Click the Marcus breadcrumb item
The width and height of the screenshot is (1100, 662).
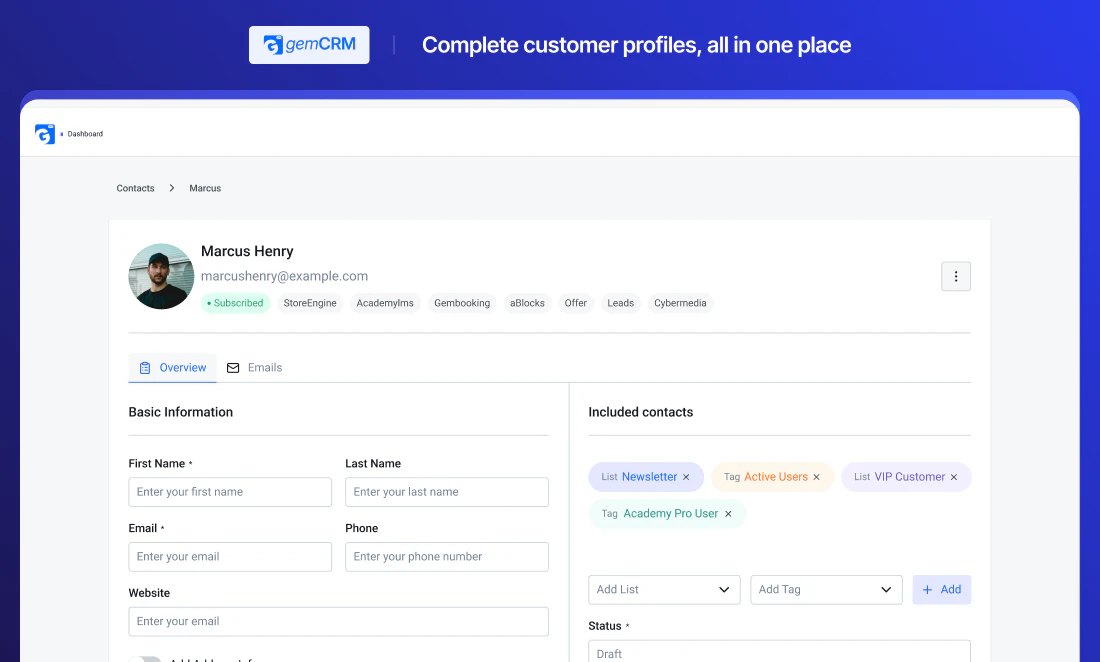coord(205,188)
